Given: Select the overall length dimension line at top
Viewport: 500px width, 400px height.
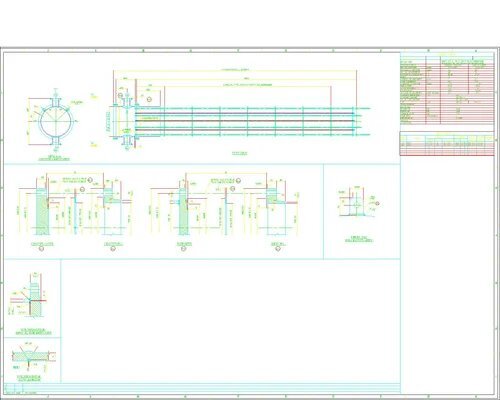Looking at the screenshot, I should 235,71.
